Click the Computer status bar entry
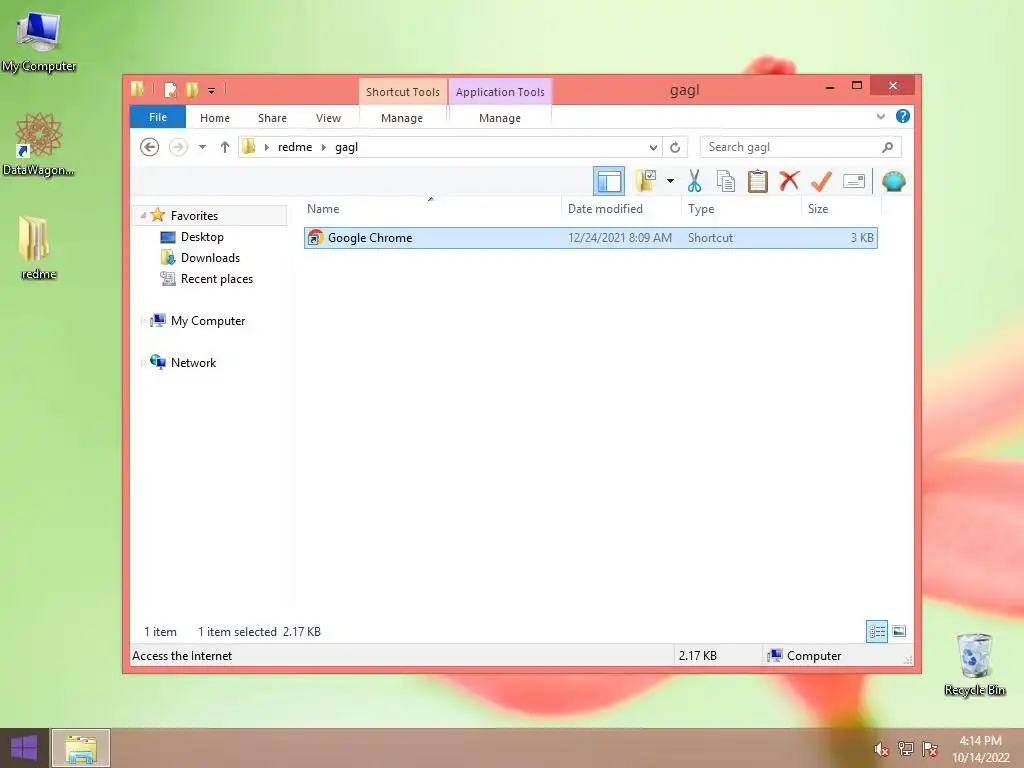Image resolution: width=1024 pixels, height=768 pixels. coord(804,656)
